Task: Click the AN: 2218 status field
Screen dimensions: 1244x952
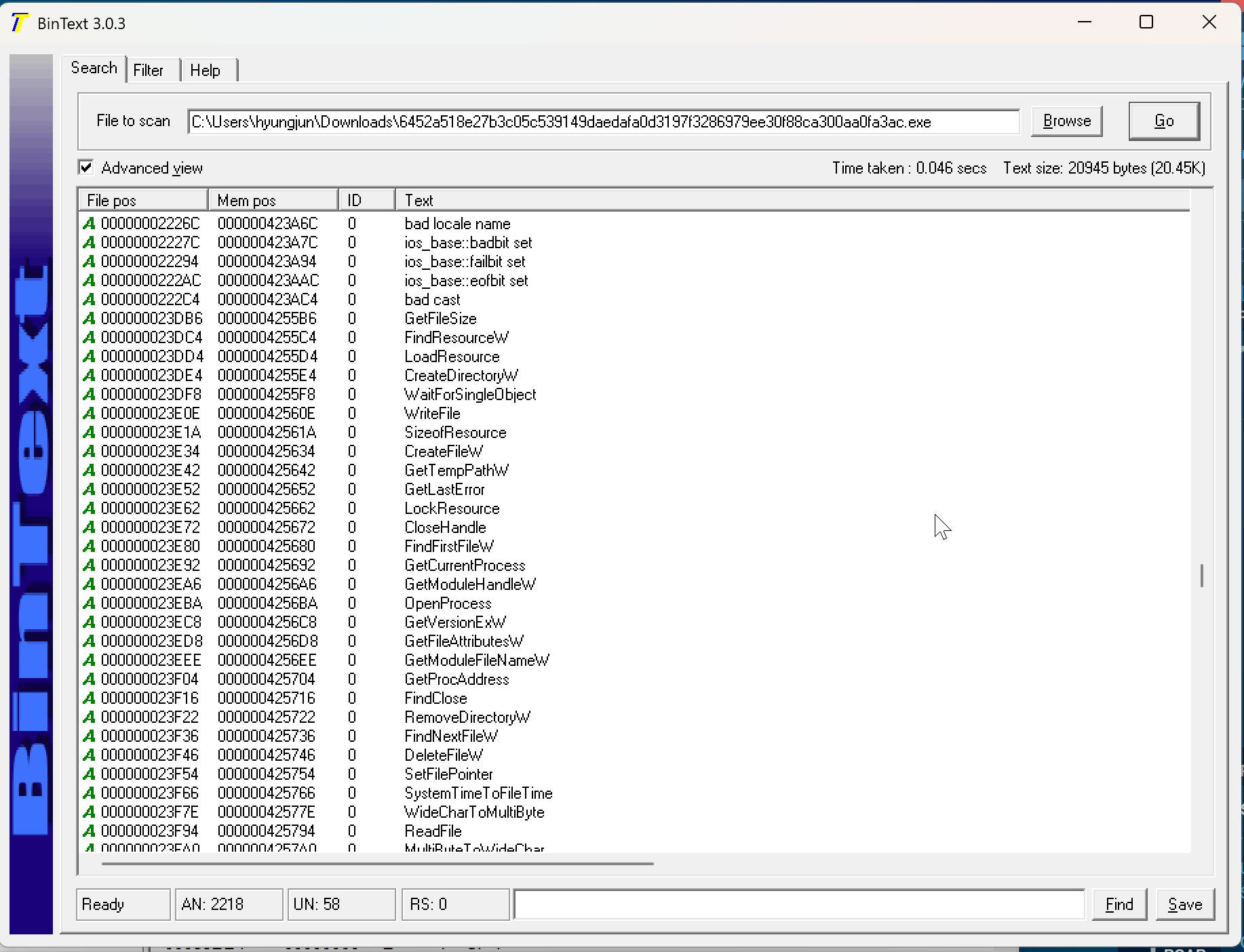Action: pyautogui.click(x=229, y=905)
